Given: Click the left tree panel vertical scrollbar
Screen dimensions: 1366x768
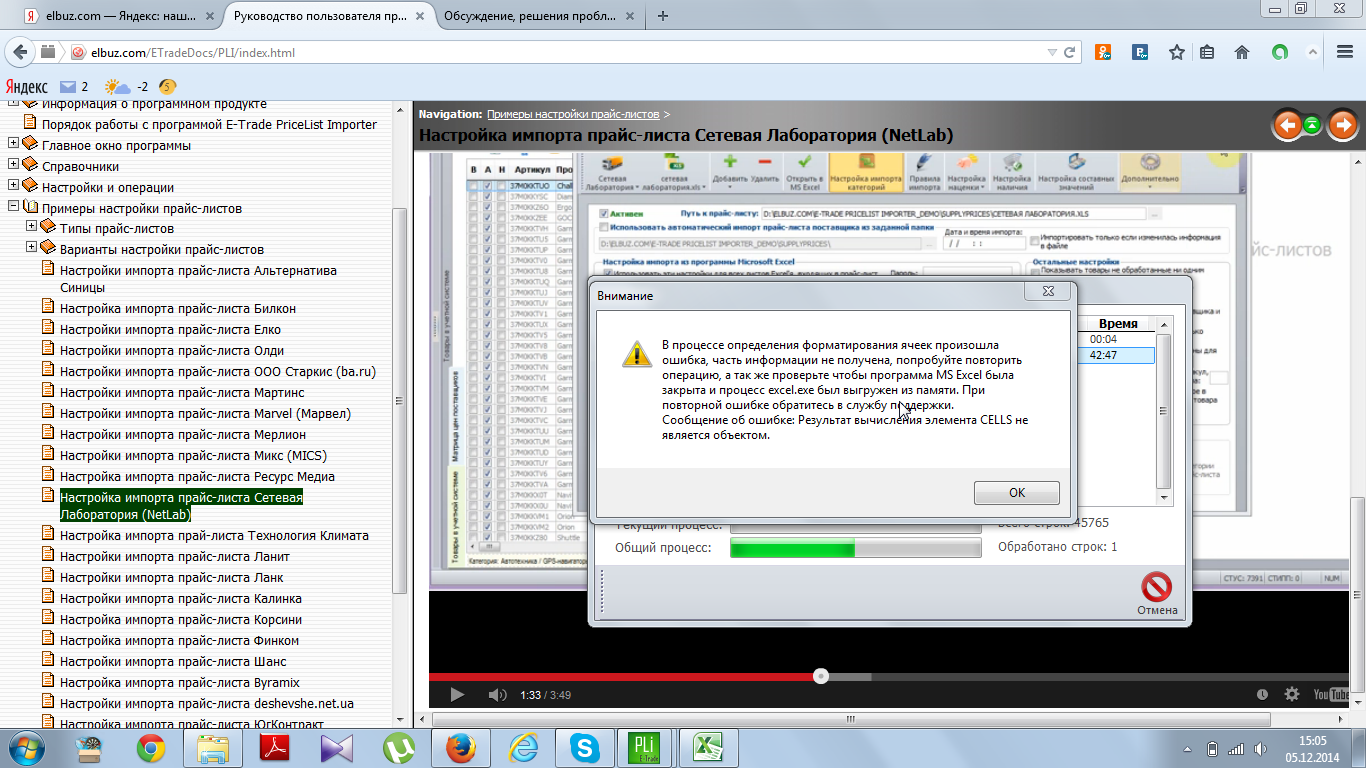Looking at the screenshot, I should (400, 401).
